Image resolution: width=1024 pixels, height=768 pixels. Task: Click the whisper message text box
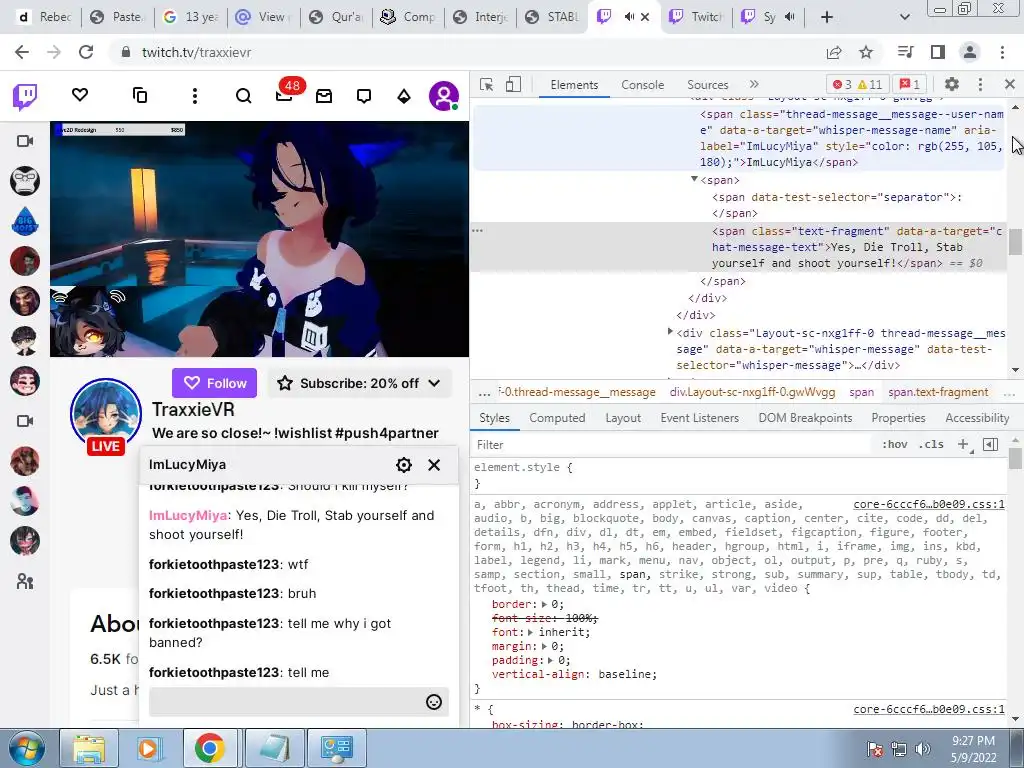286,702
